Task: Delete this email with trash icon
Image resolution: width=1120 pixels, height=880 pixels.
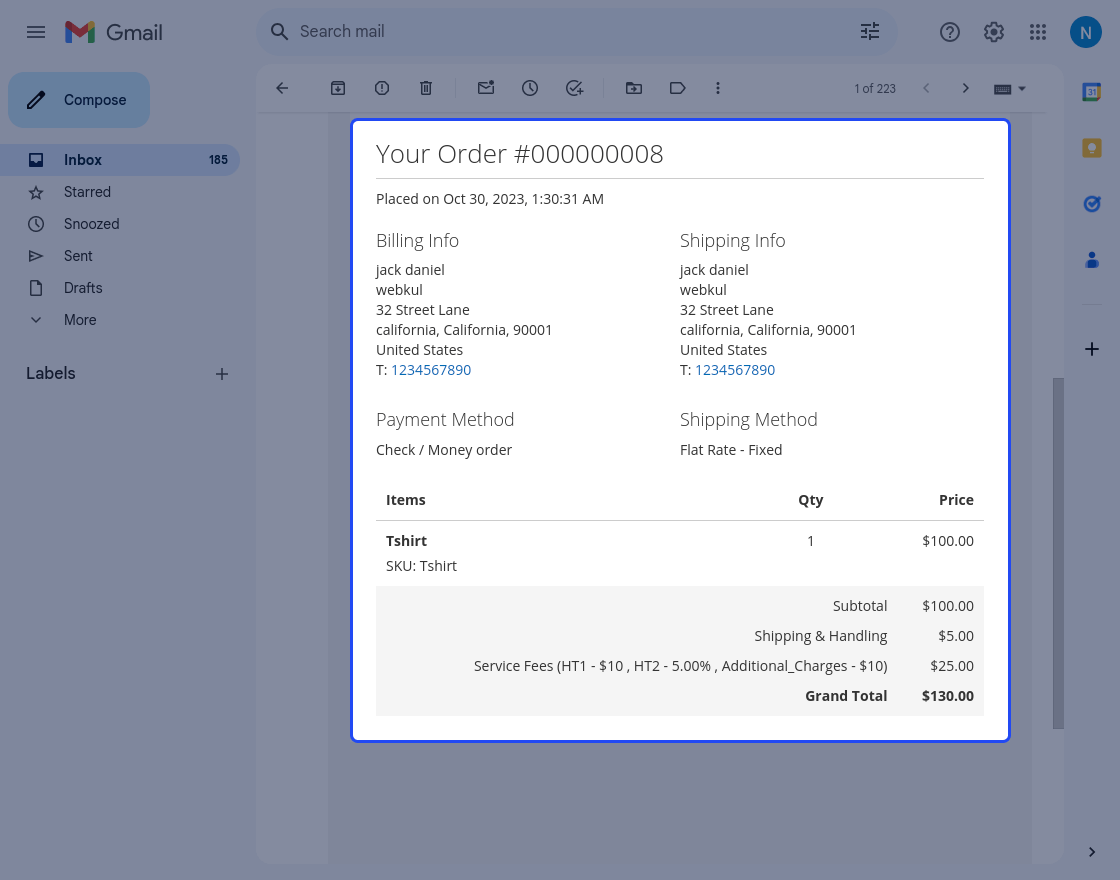Action: pyautogui.click(x=426, y=88)
